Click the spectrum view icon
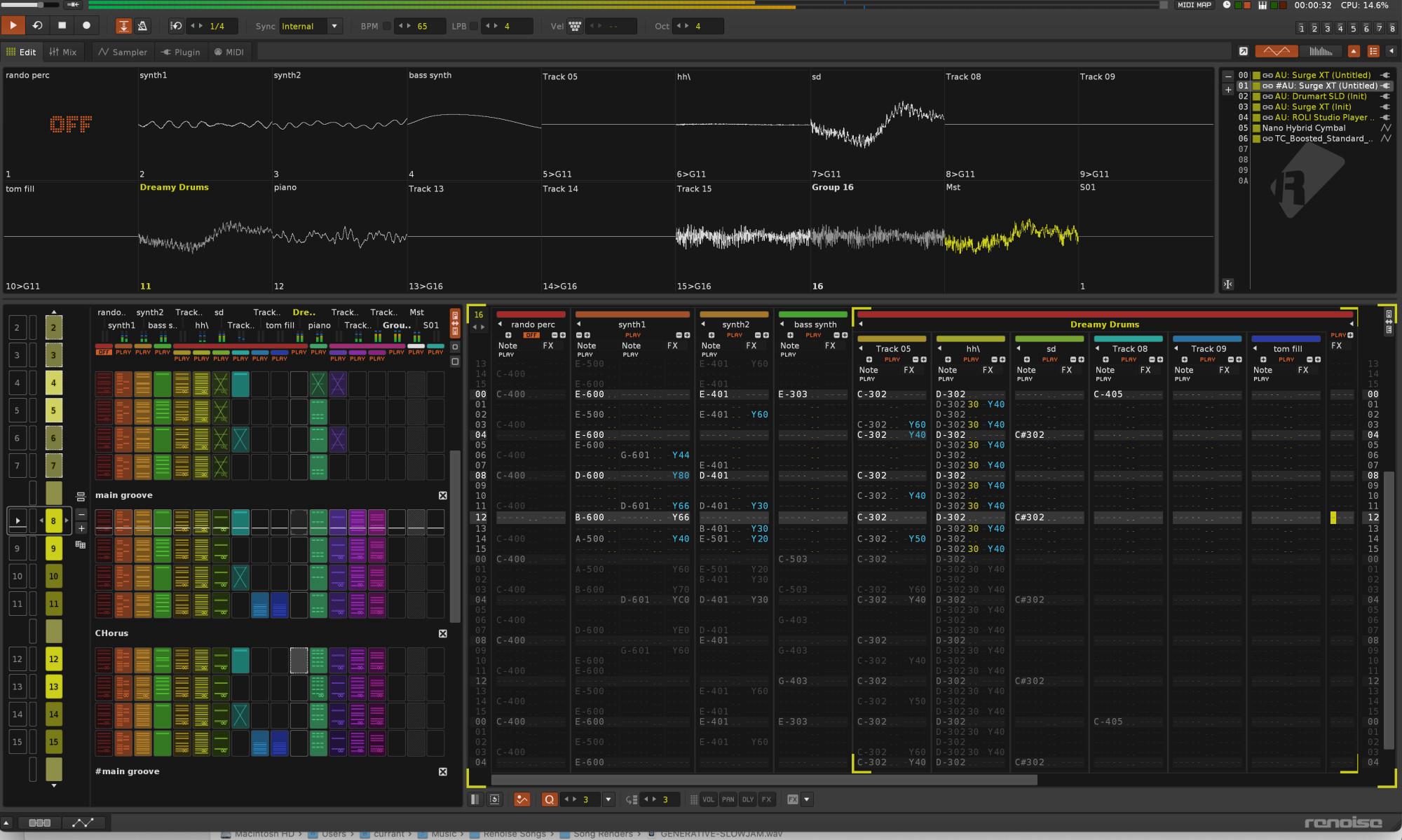 (x=1320, y=51)
